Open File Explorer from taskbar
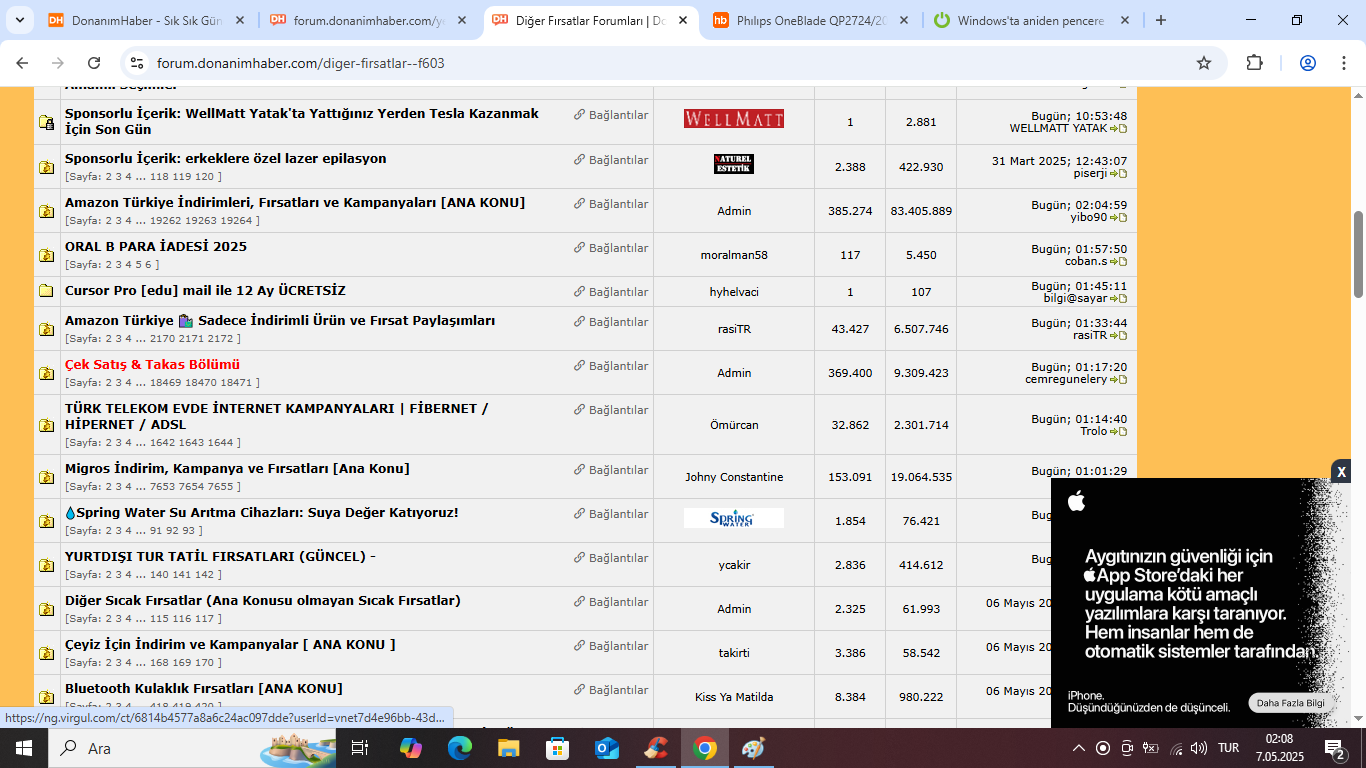The width and height of the screenshot is (1366, 768). [509, 748]
